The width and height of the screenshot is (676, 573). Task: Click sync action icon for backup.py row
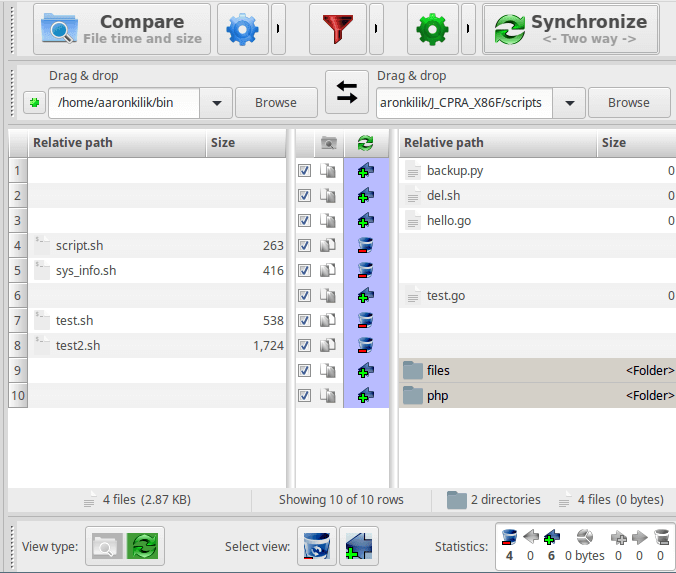pos(365,171)
